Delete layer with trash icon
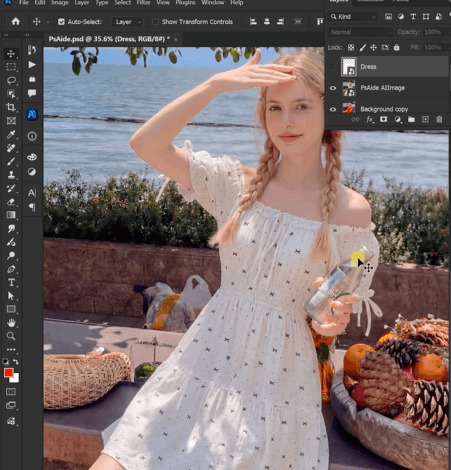Viewport: 451px width, 470px height. (x=439, y=119)
